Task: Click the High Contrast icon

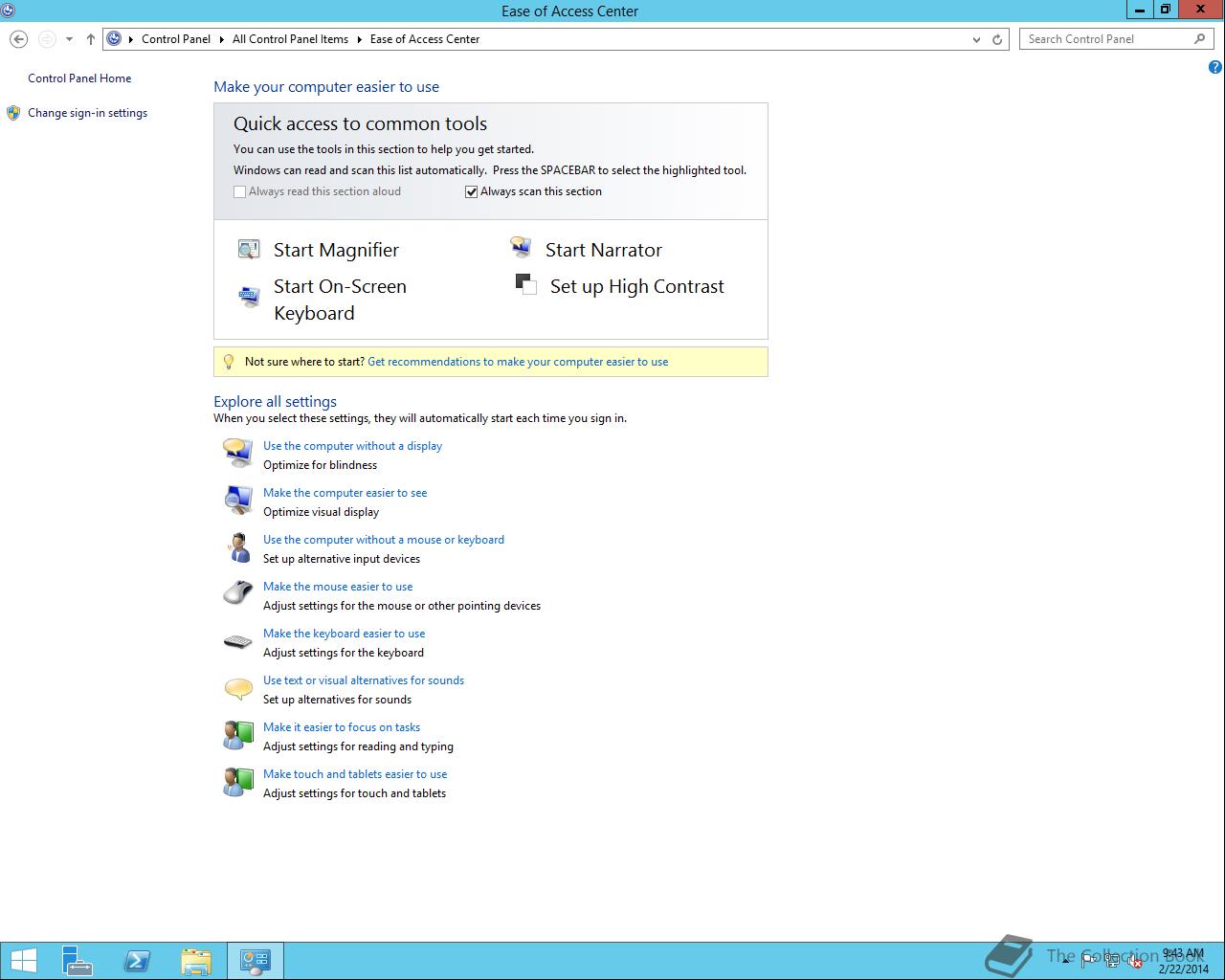Action: click(x=526, y=284)
